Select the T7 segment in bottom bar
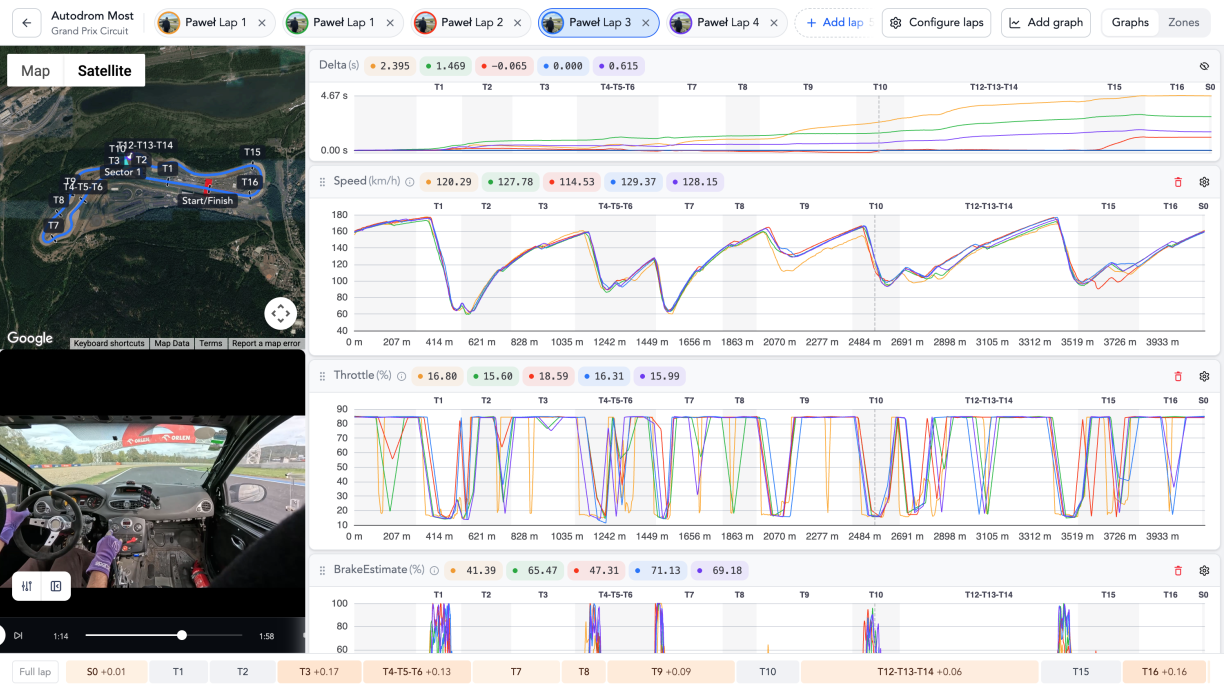 pos(516,672)
